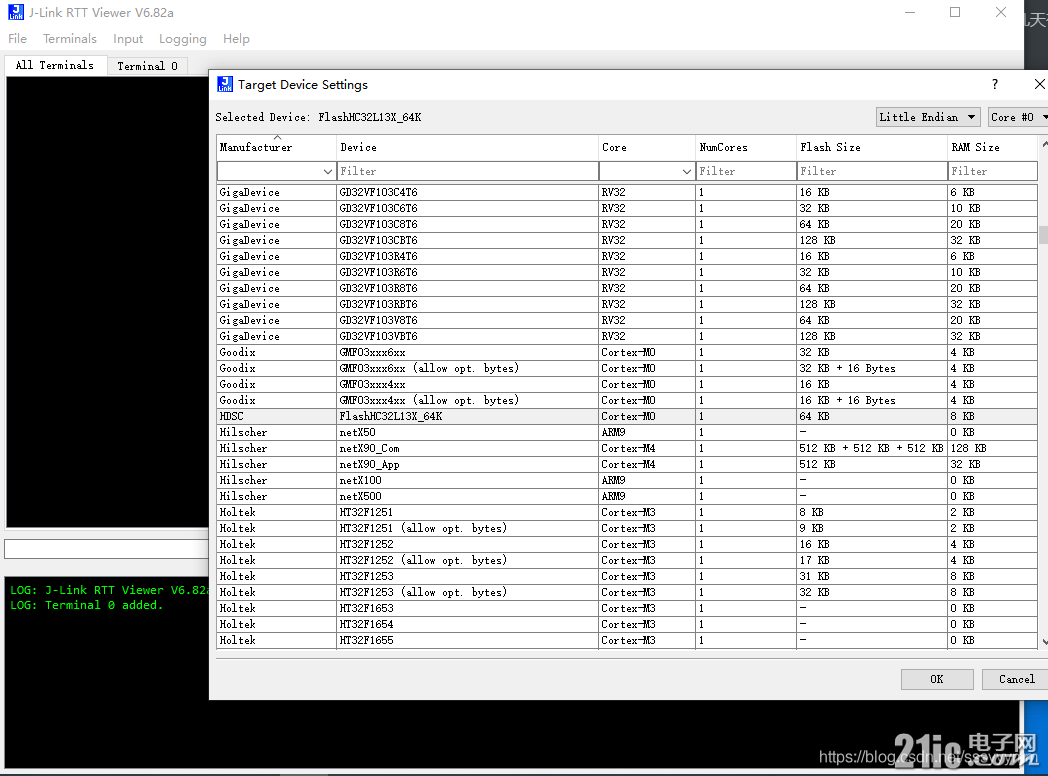Select the GD32VF103VBT6 device row

[x=627, y=337]
